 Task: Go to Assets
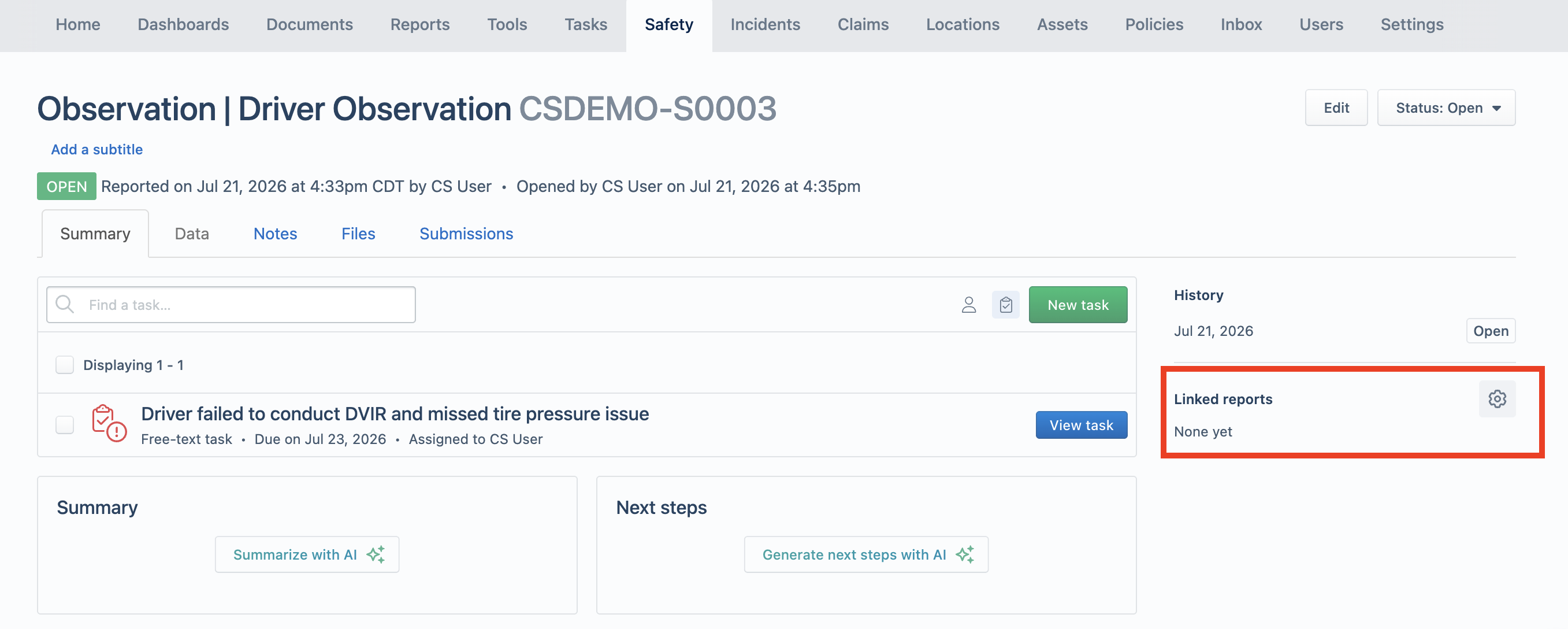tap(1062, 24)
